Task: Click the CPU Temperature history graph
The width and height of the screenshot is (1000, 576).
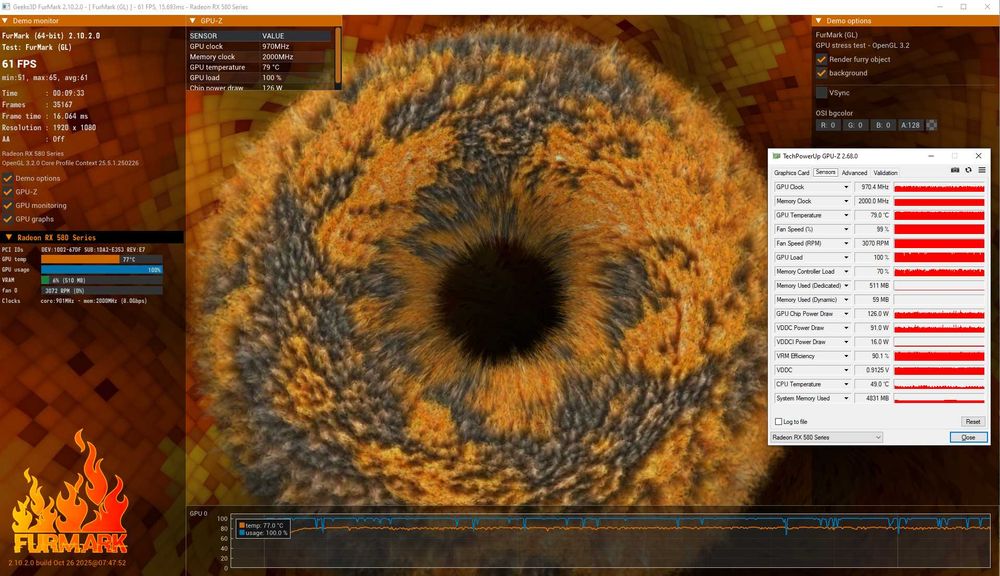Action: tap(939, 384)
